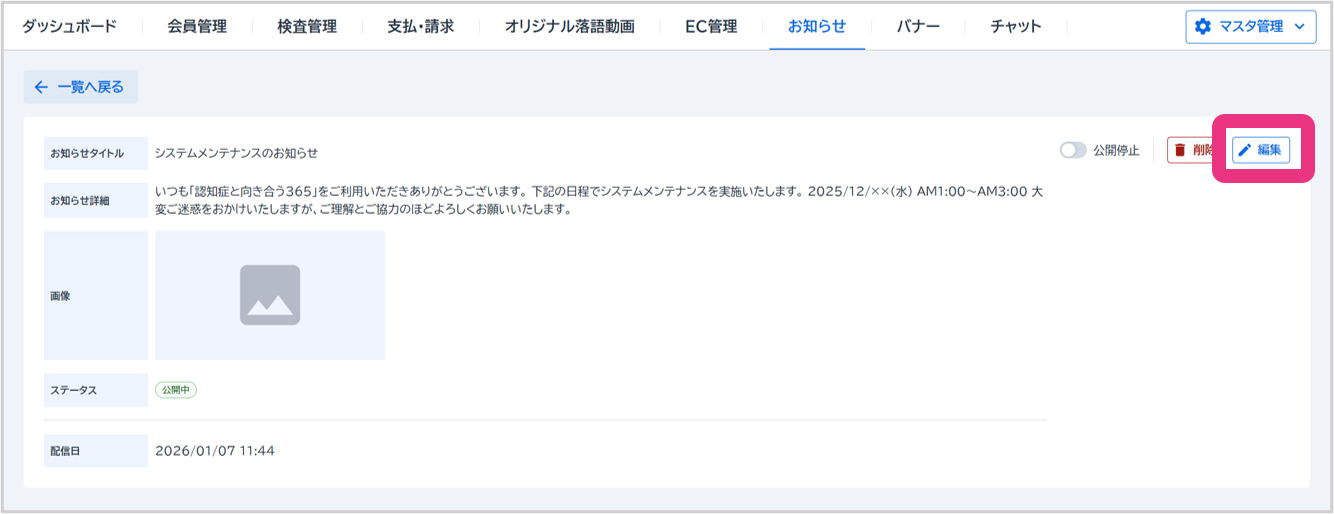Select the 検査管理 tab
Image resolution: width=1334 pixels, height=514 pixels.
pyautogui.click(x=307, y=27)
